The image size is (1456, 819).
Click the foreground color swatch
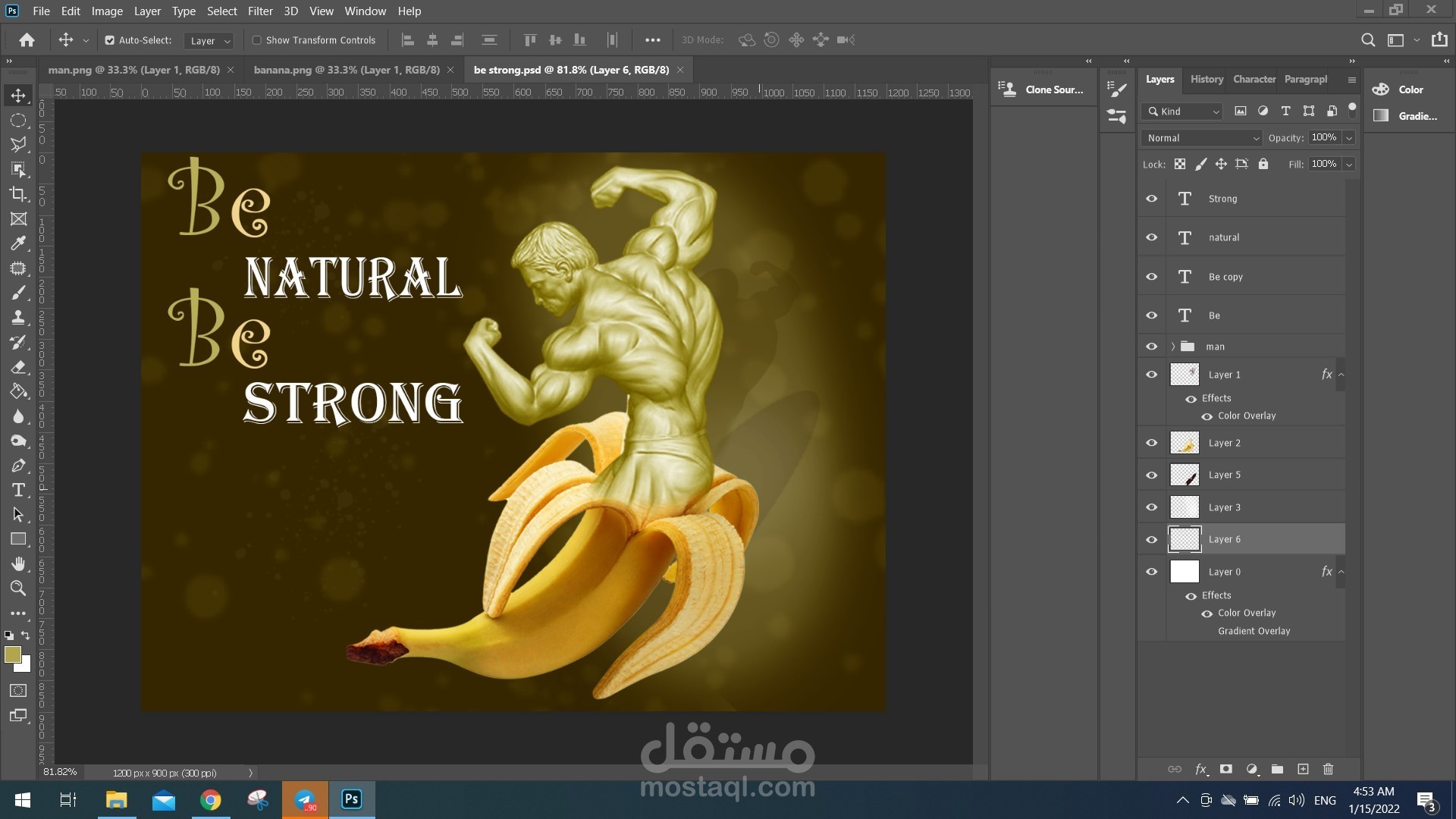(x=12, y=655)
